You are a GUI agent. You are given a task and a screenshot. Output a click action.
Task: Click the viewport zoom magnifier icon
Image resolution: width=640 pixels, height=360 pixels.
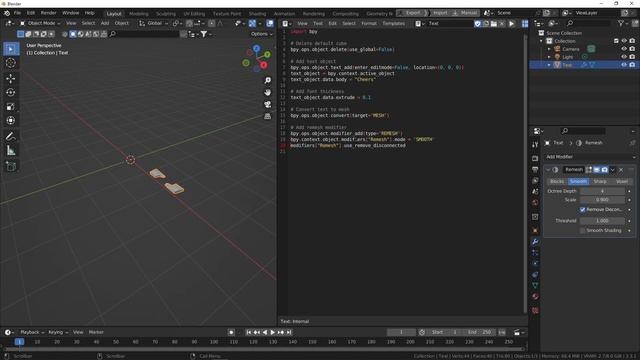pos(267,80)
